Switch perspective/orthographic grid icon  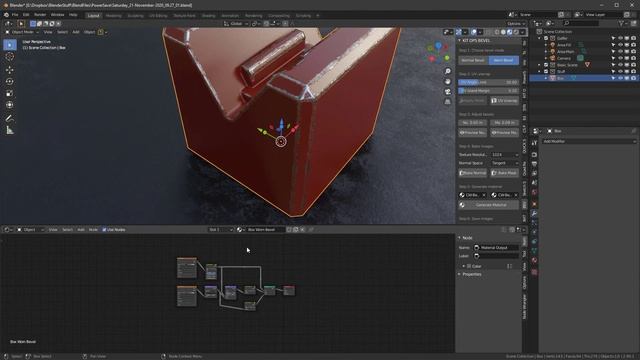(448, 102)
